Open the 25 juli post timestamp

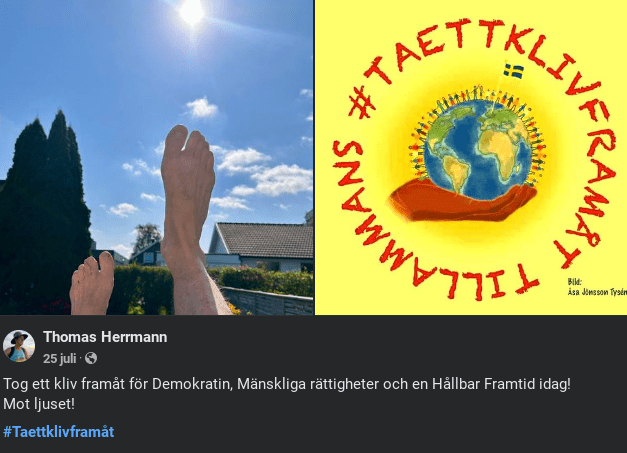click(60, 359)
